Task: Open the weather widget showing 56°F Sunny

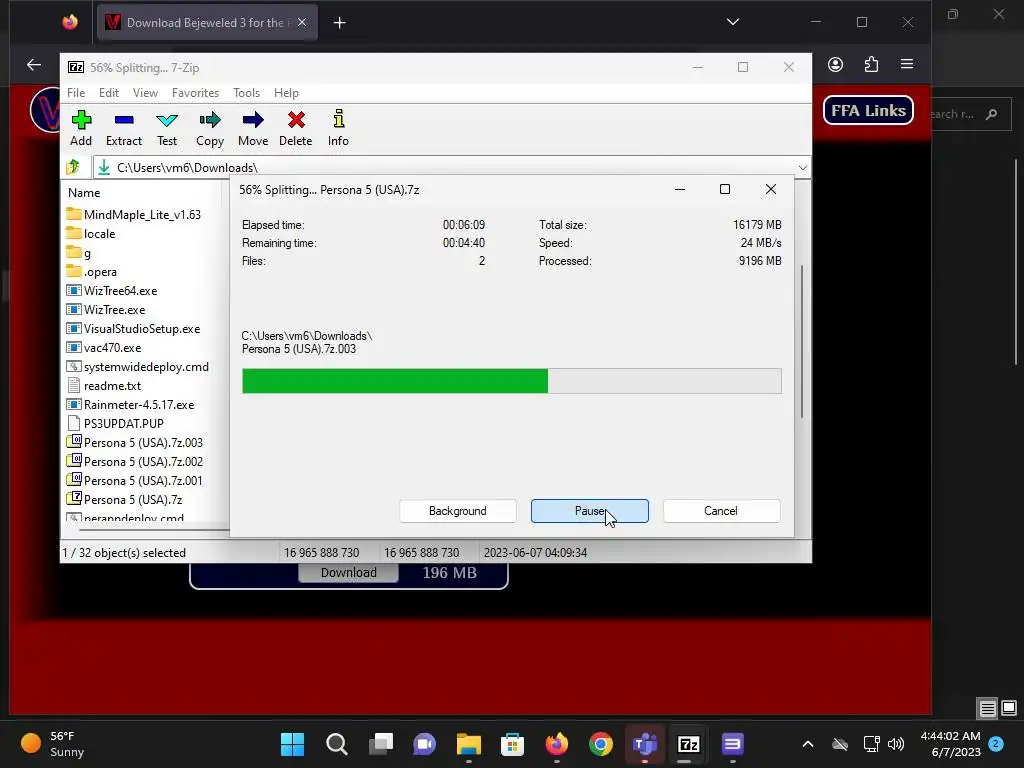Action: pyautogui.click(x=54, y=744)
